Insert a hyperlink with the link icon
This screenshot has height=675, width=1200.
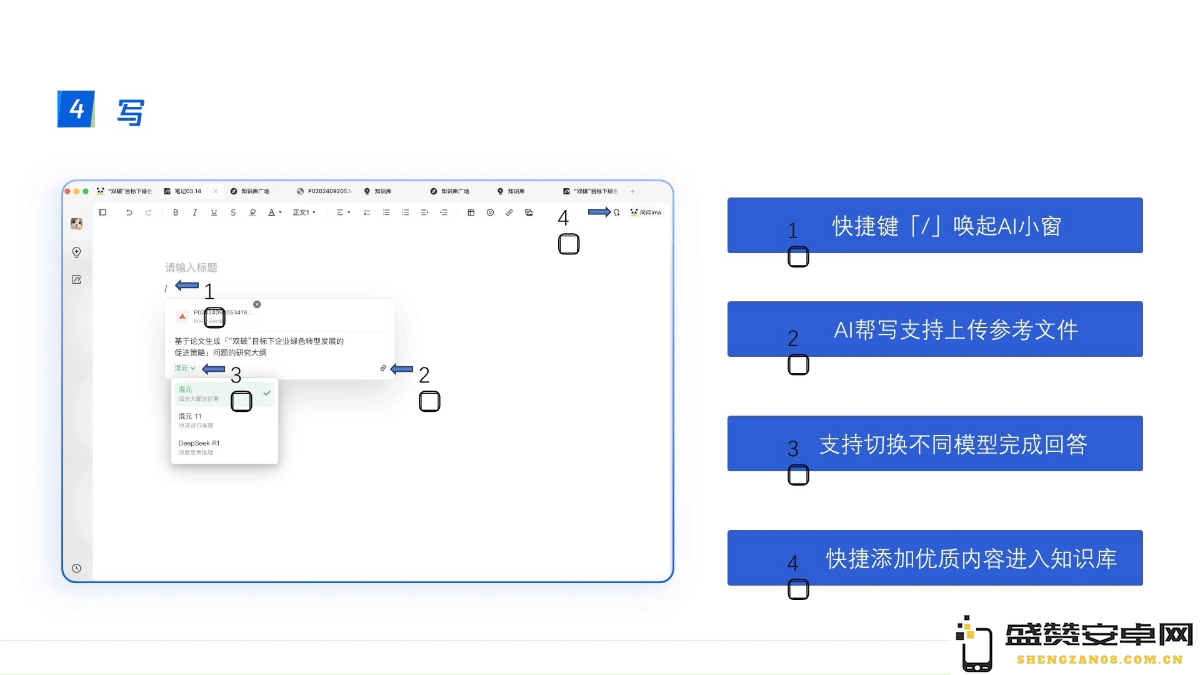tap(509, 212)
